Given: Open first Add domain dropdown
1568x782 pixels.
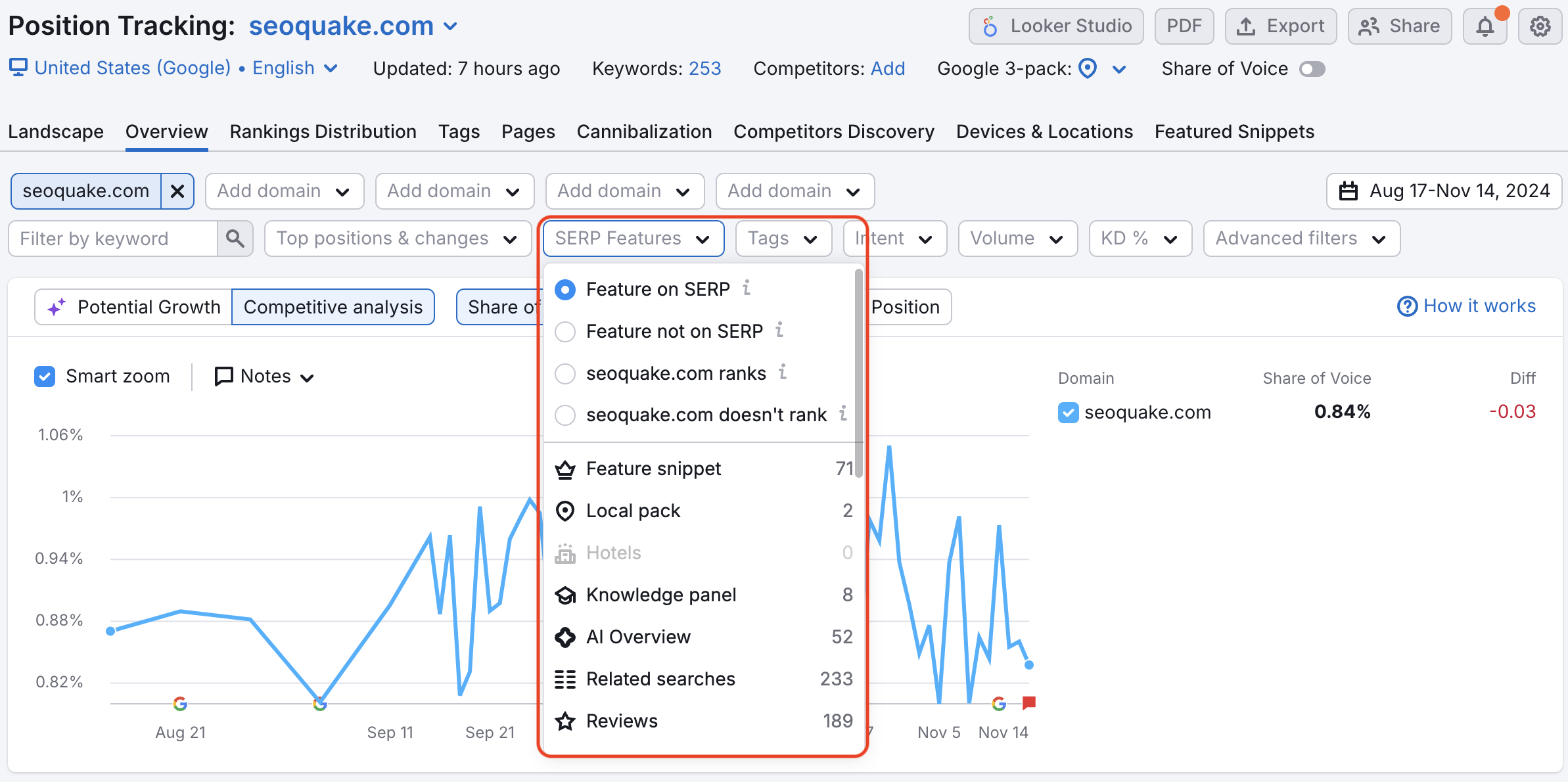Looking at the screenshot, I should [x=285, y=191].
